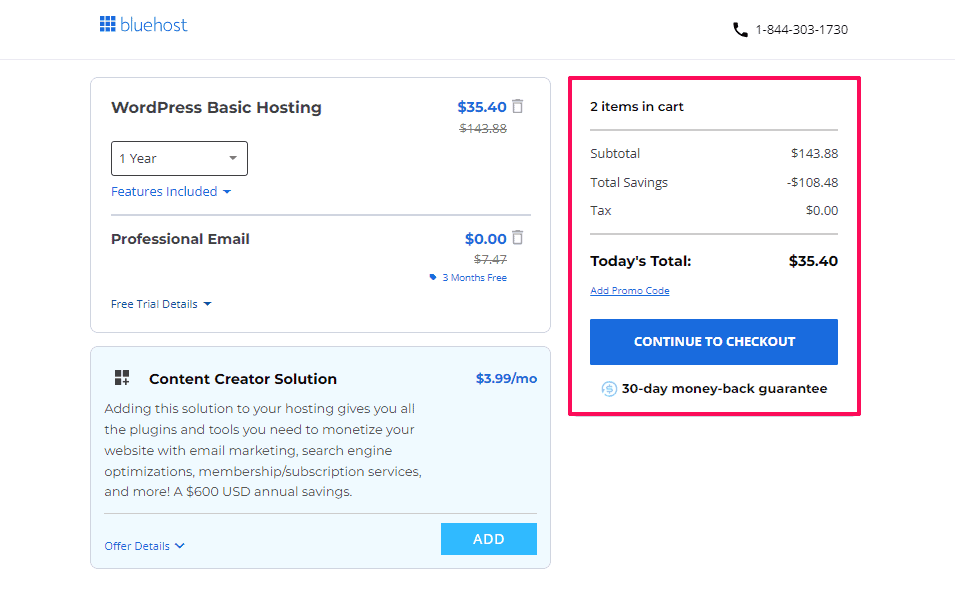
Task: Open the 1 Year term dropdown
Action: click(x=179, y=158)
